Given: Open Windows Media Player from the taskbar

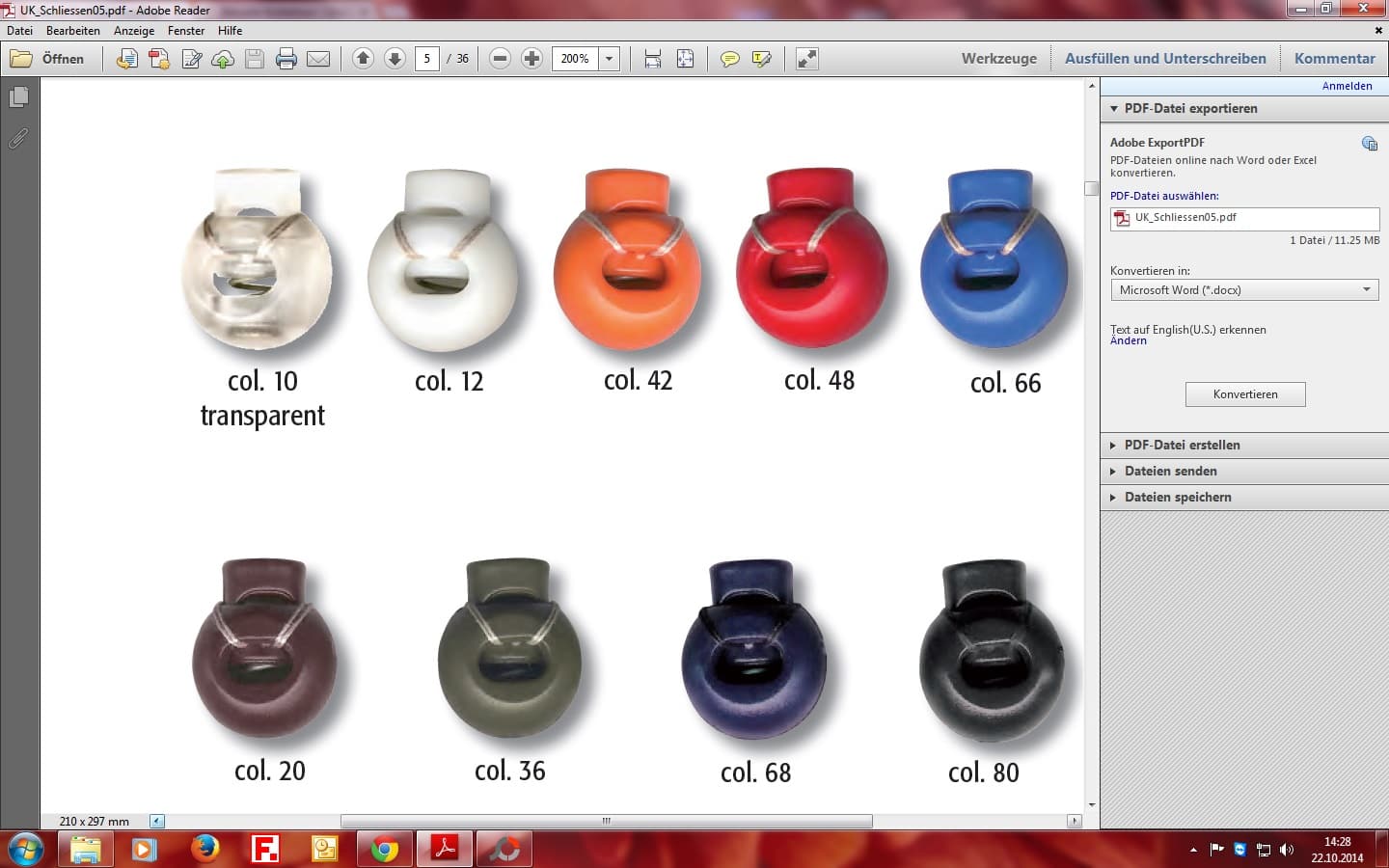Looking at the screenshot, I should point(145,849).
